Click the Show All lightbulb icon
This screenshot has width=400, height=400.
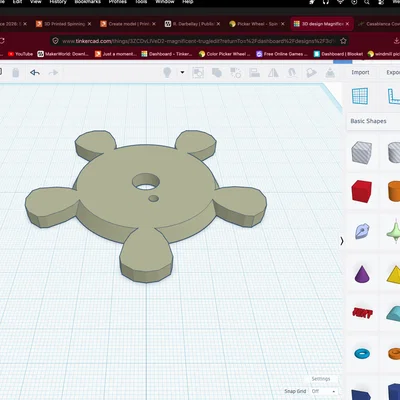click(167, 72)
